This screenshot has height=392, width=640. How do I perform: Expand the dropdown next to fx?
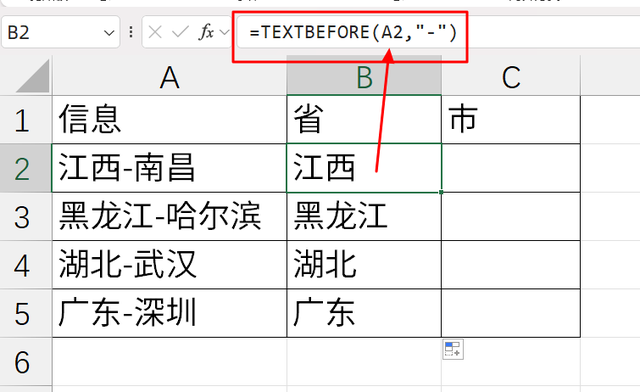click(x=224, y=32)
